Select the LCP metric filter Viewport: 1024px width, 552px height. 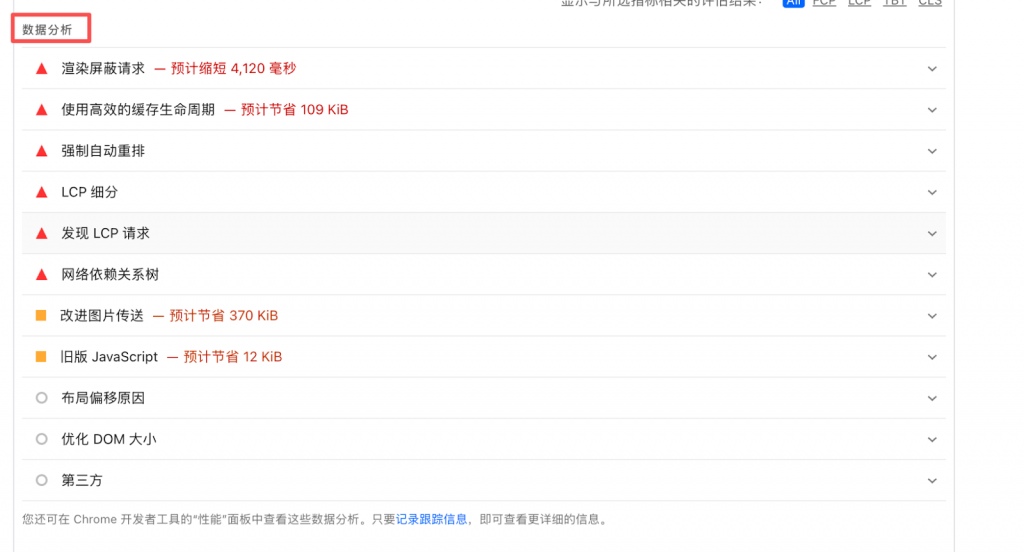(x=859, y=3)
